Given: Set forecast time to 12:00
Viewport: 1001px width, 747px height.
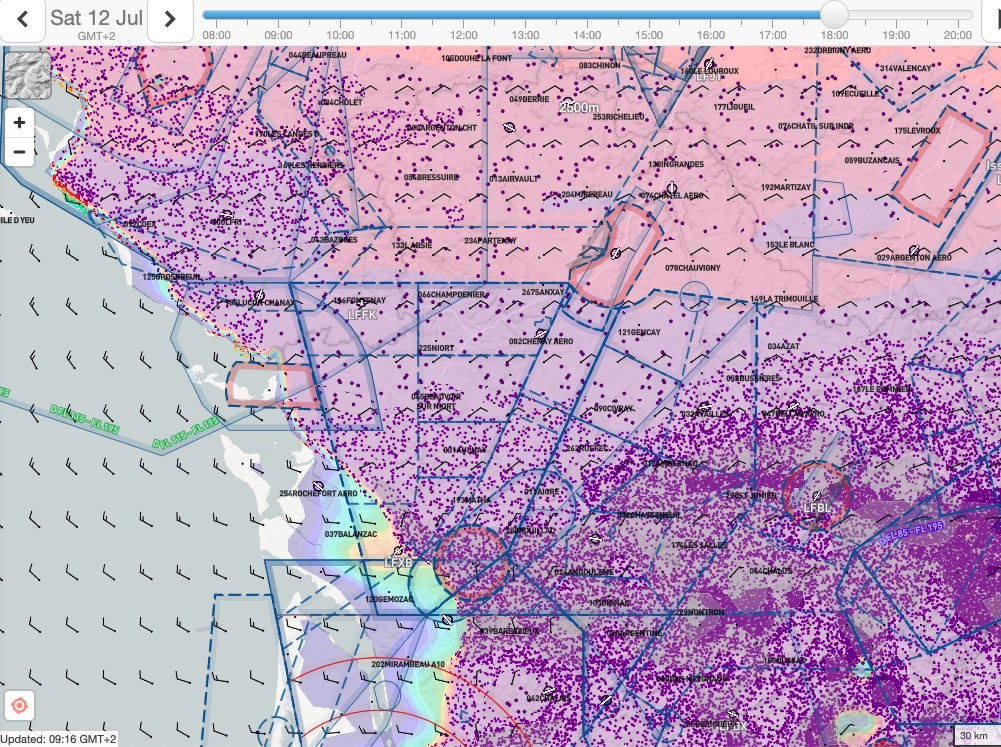Looking at the screenshot, I should (x=463, y=35).
